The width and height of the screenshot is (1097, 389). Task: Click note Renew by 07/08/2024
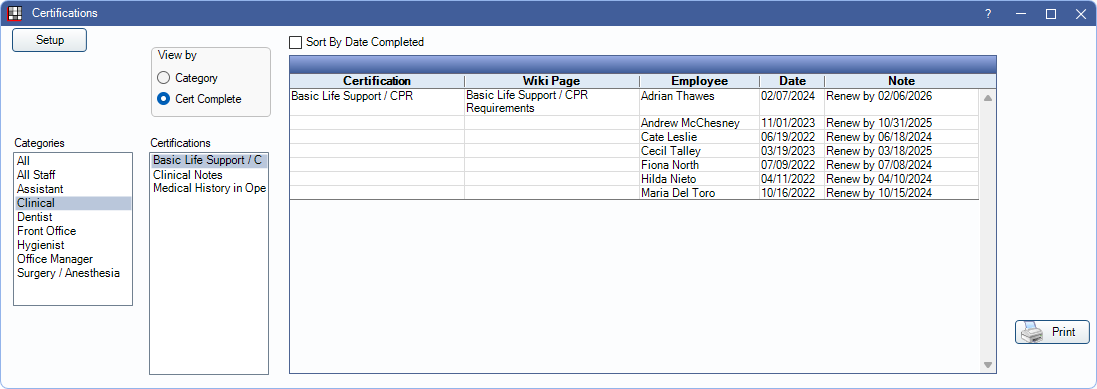click(902, 165)
